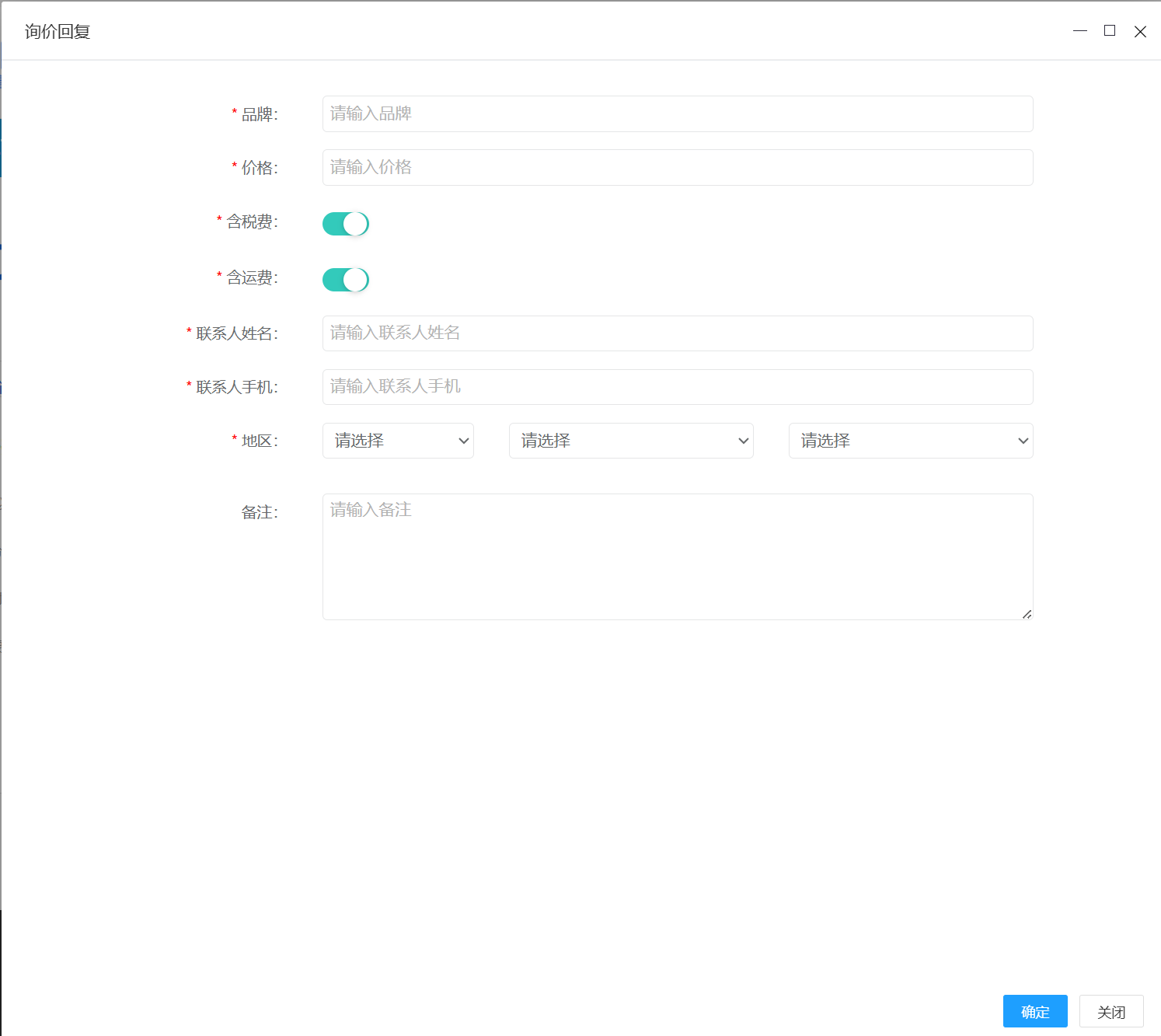Click into the 价格 input field
Screen dimensions: 1161x1036
pyautogui.click(x=678, y=168)
